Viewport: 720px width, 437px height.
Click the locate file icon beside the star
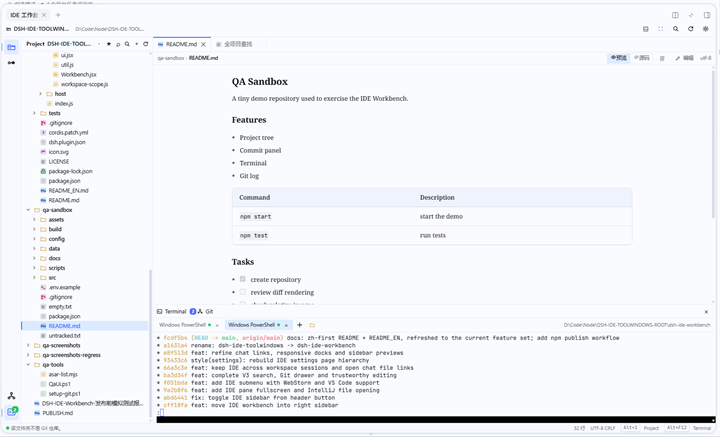pos(118,44)
